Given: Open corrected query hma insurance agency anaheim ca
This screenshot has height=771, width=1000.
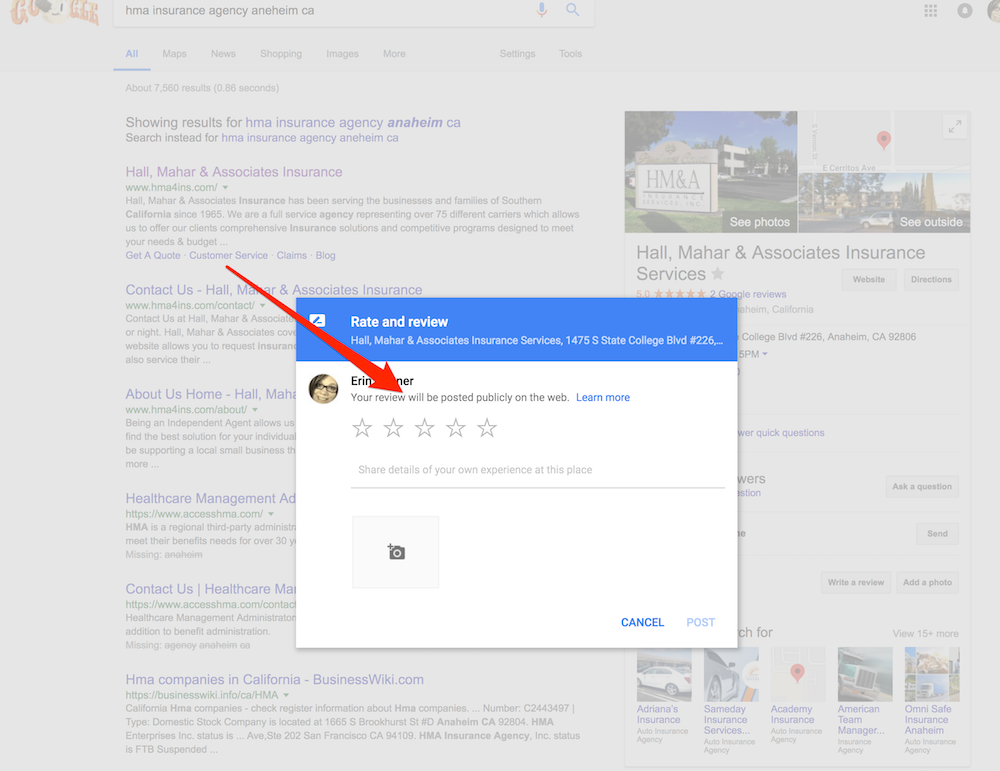Looking at the screenshot, I should pos(353,122).
